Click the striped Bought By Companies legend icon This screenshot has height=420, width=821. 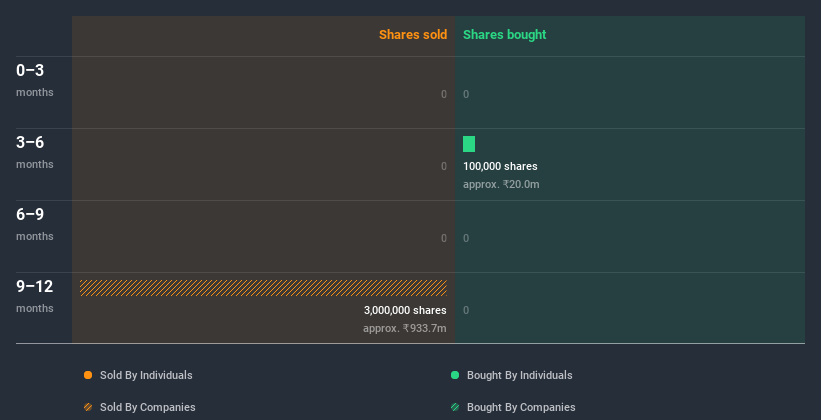(x=455, y=407)
